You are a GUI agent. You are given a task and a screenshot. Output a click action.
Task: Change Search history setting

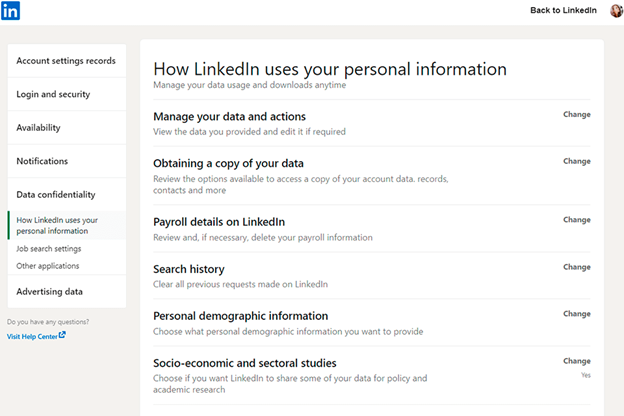(577, 267)
